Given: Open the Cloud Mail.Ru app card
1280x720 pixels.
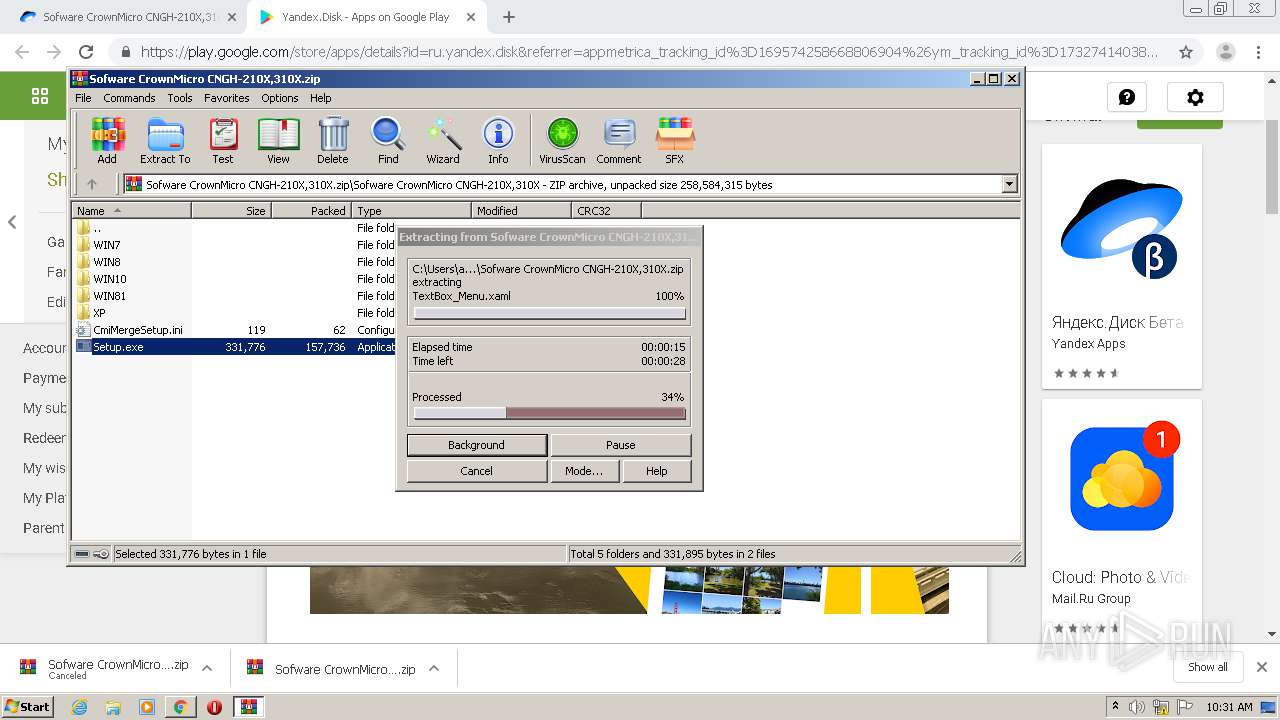Looking at the screenshot, I should 1121,518.
